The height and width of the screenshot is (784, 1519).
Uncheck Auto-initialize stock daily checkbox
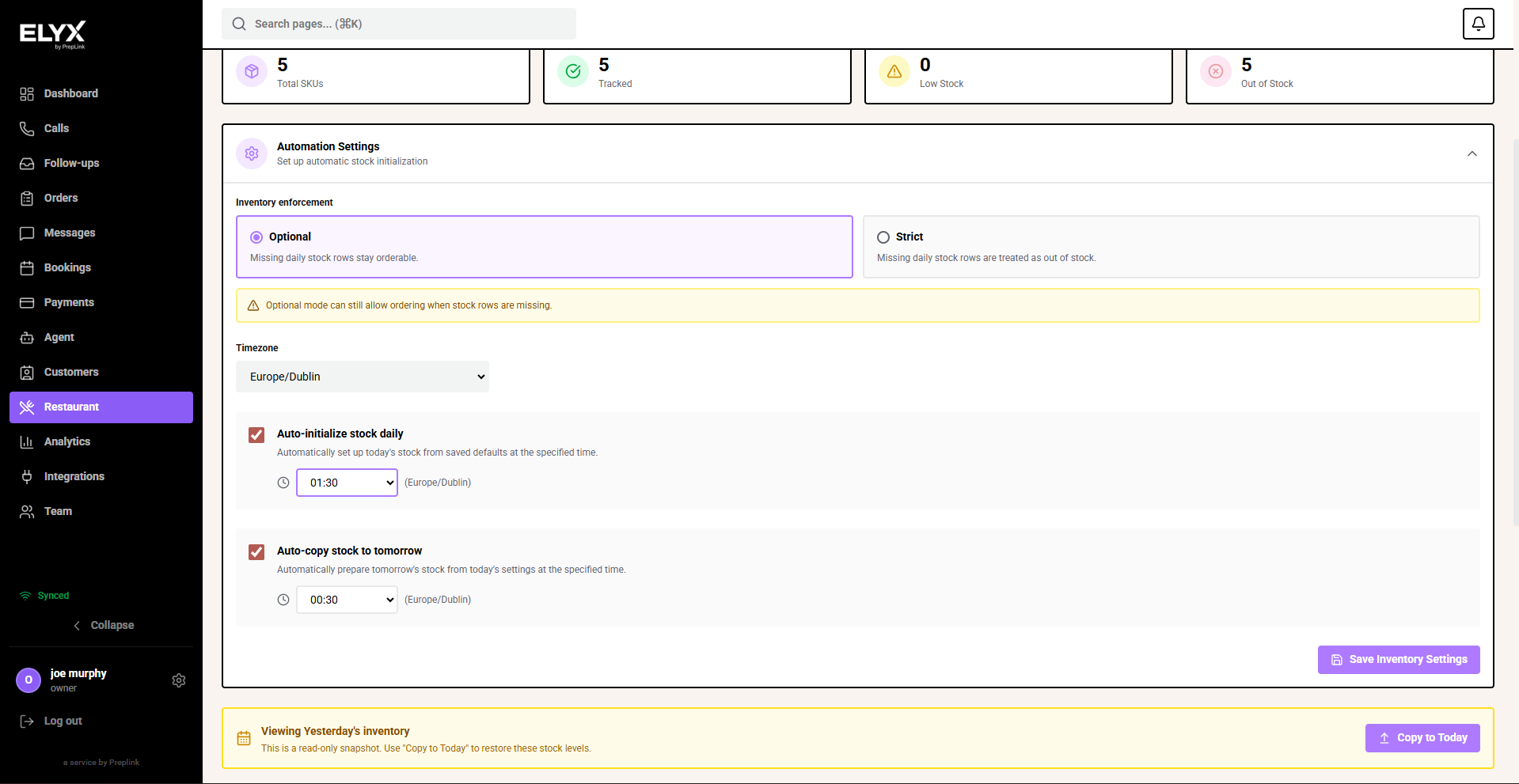256,435
